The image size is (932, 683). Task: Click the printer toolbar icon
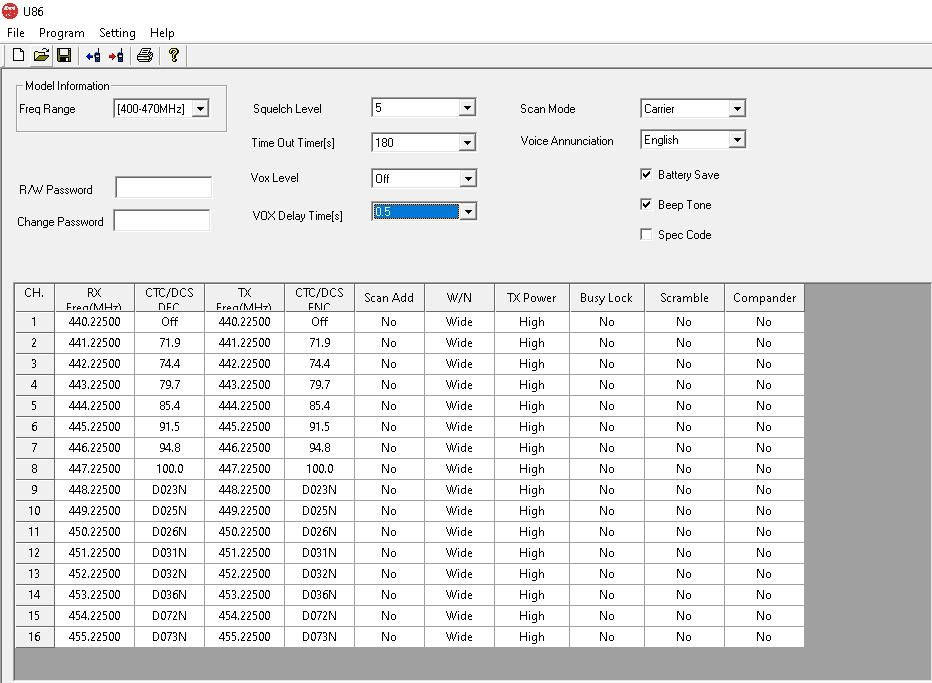pyautogui.click(x=145, y=55)
